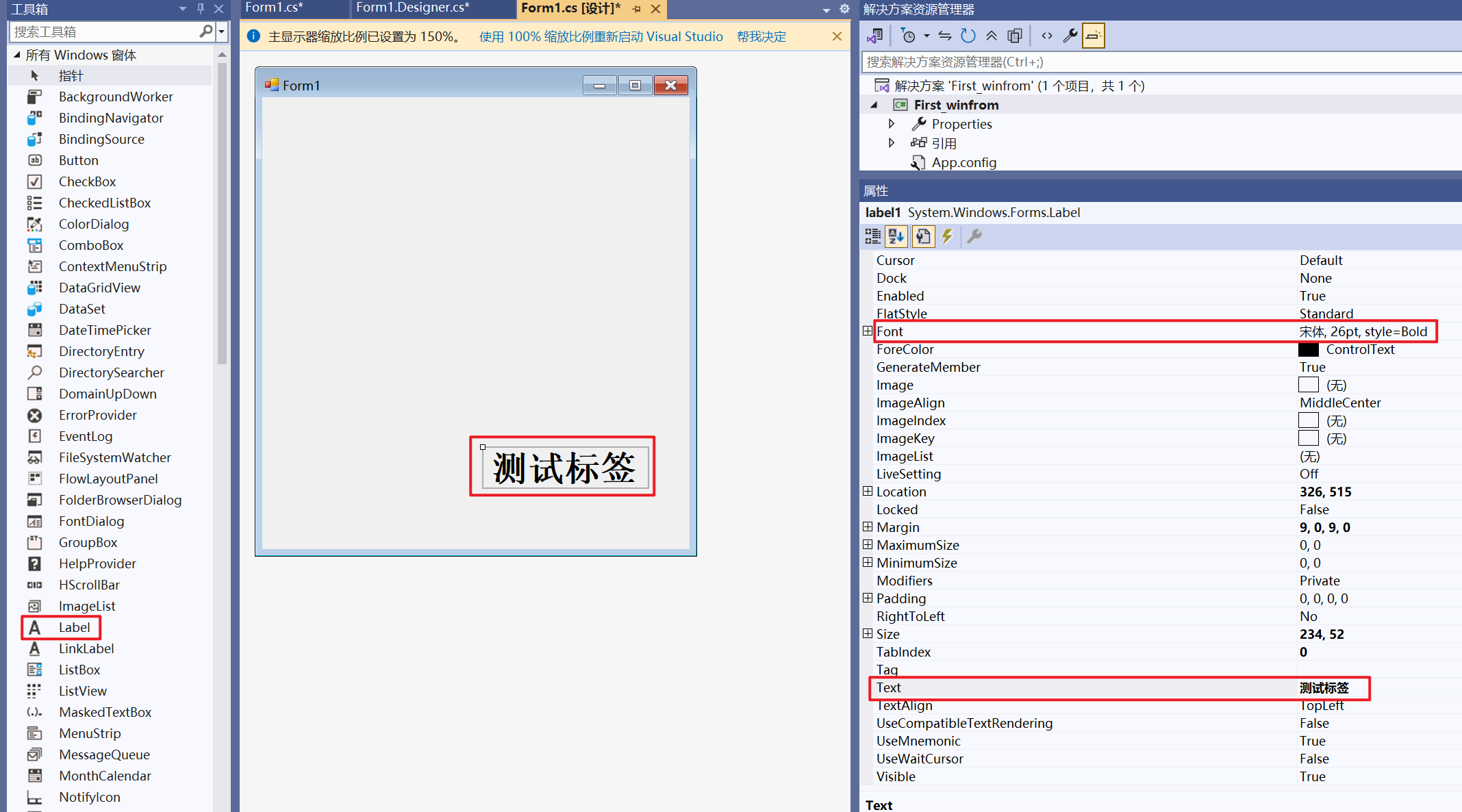Toggle Alphabetical sort in Properties window
The height and width of the screenshot is (812, 1462).
[896, 236]
